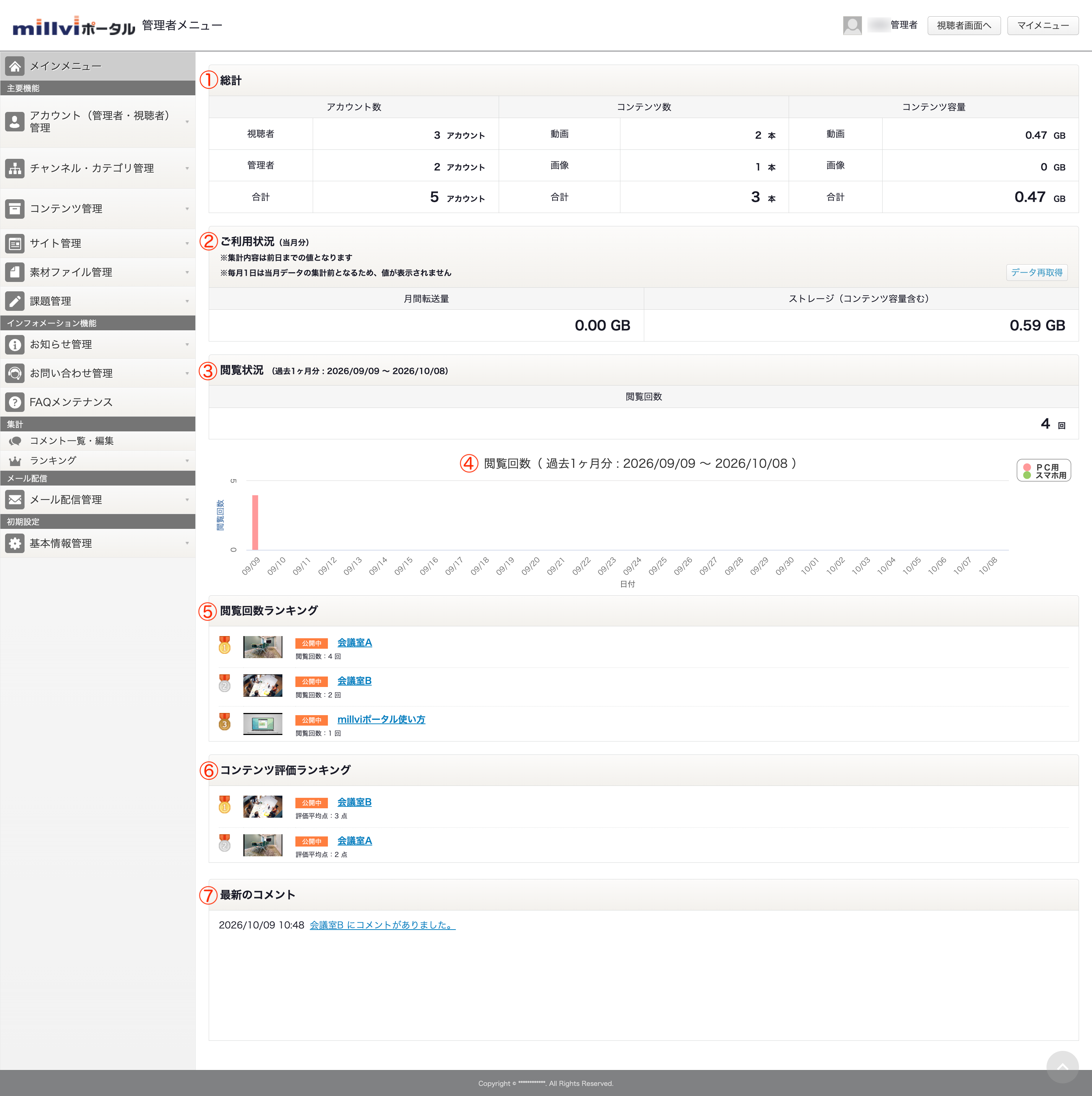1092x1096 pixels.
Task: Open the millviポータル使い方 link
Action: 381,719
